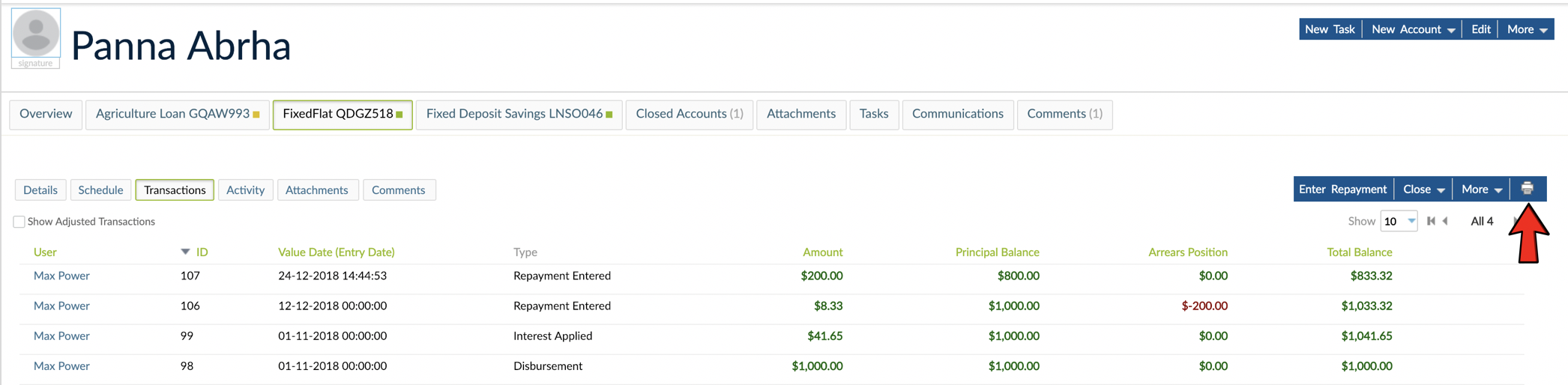The height and width of the screenshot is (385, 1568).
Task: Click the $1,033.32 total balance
Action: click(x=1366, y=306)
